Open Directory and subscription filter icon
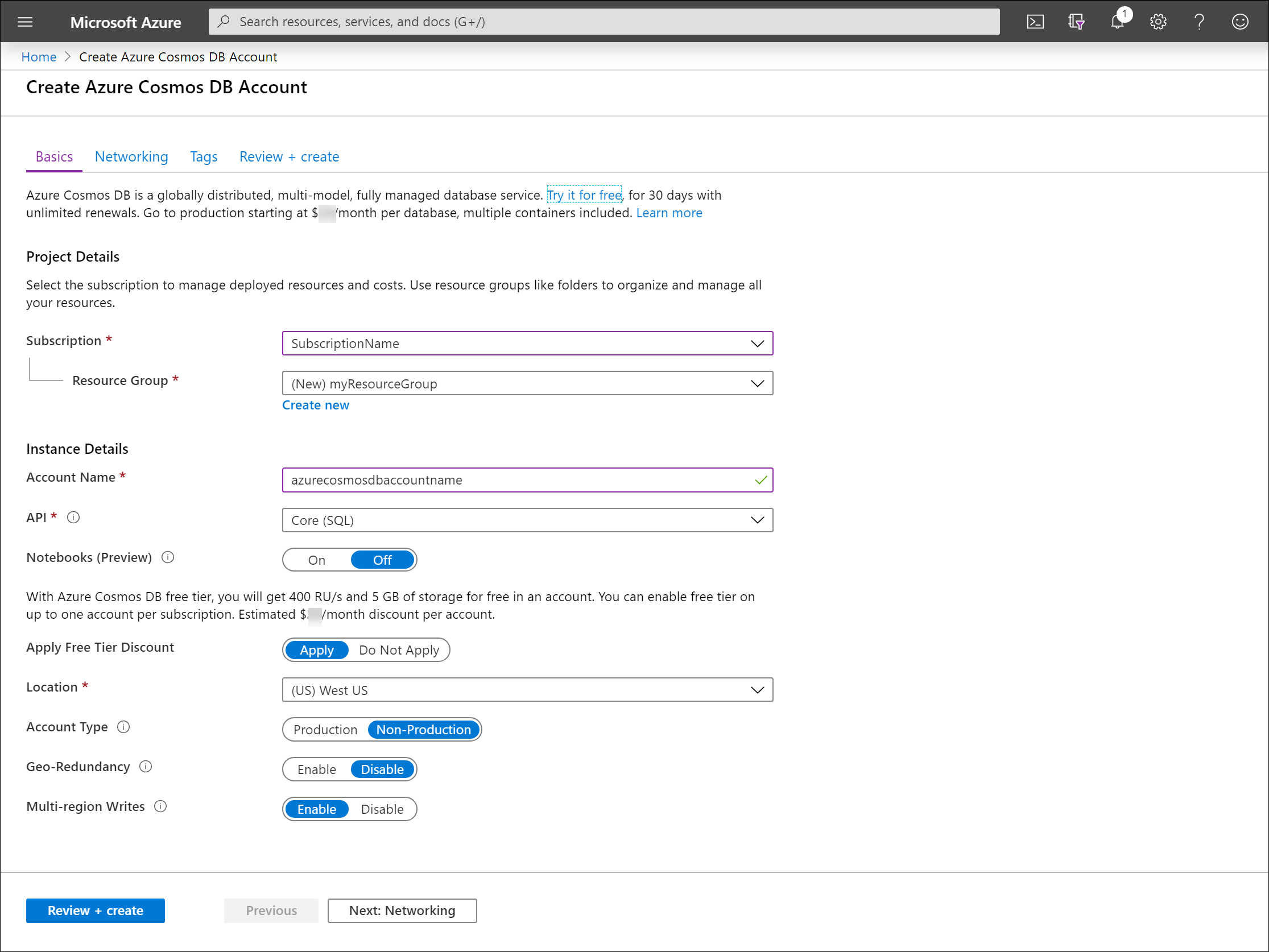 tap(1076, 22)
